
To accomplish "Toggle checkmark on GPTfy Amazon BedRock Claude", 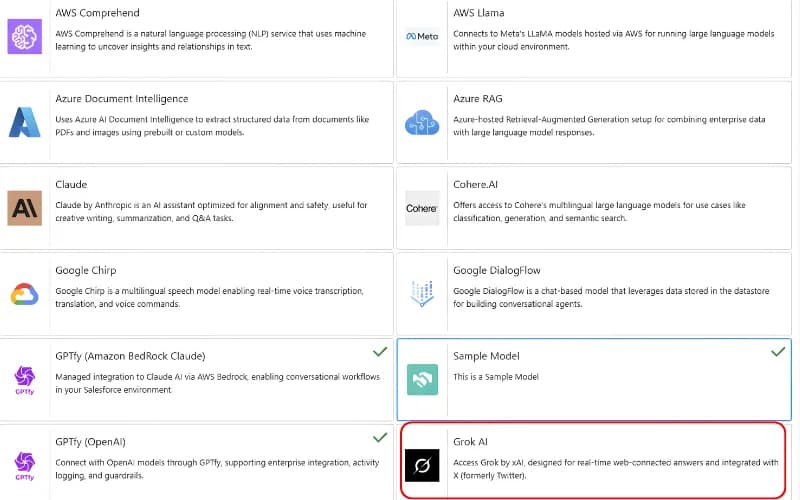I will [380, 352].
